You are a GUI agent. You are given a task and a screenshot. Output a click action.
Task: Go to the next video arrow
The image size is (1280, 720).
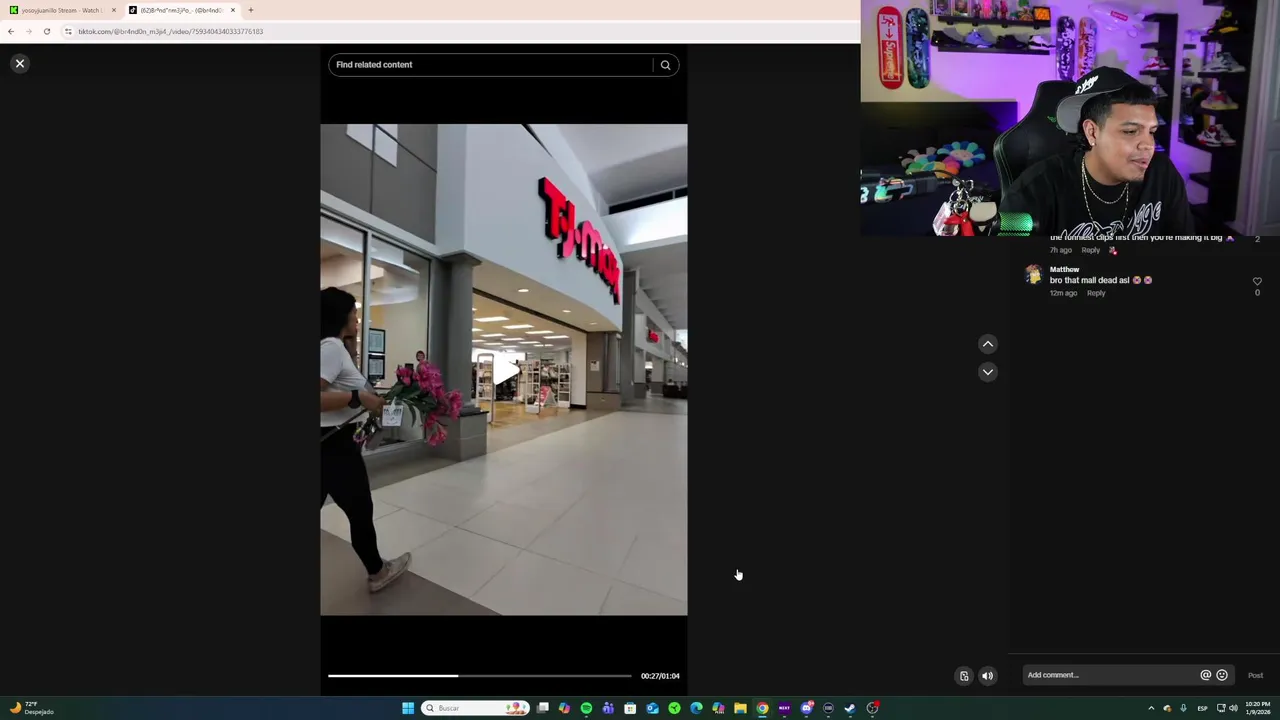coord(987,372)
